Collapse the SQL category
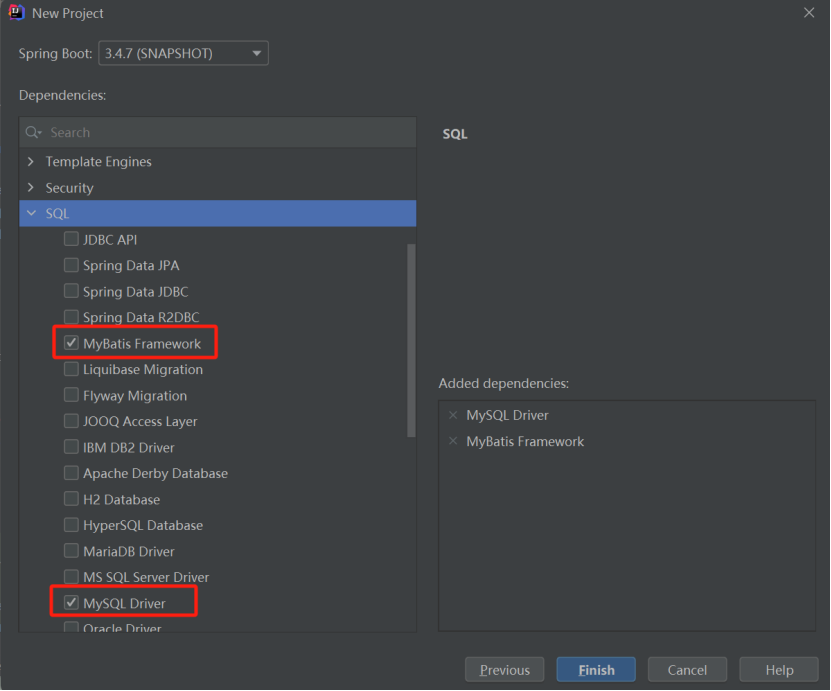831x691 pixels. pyautogui.click(x=31, y=214)
